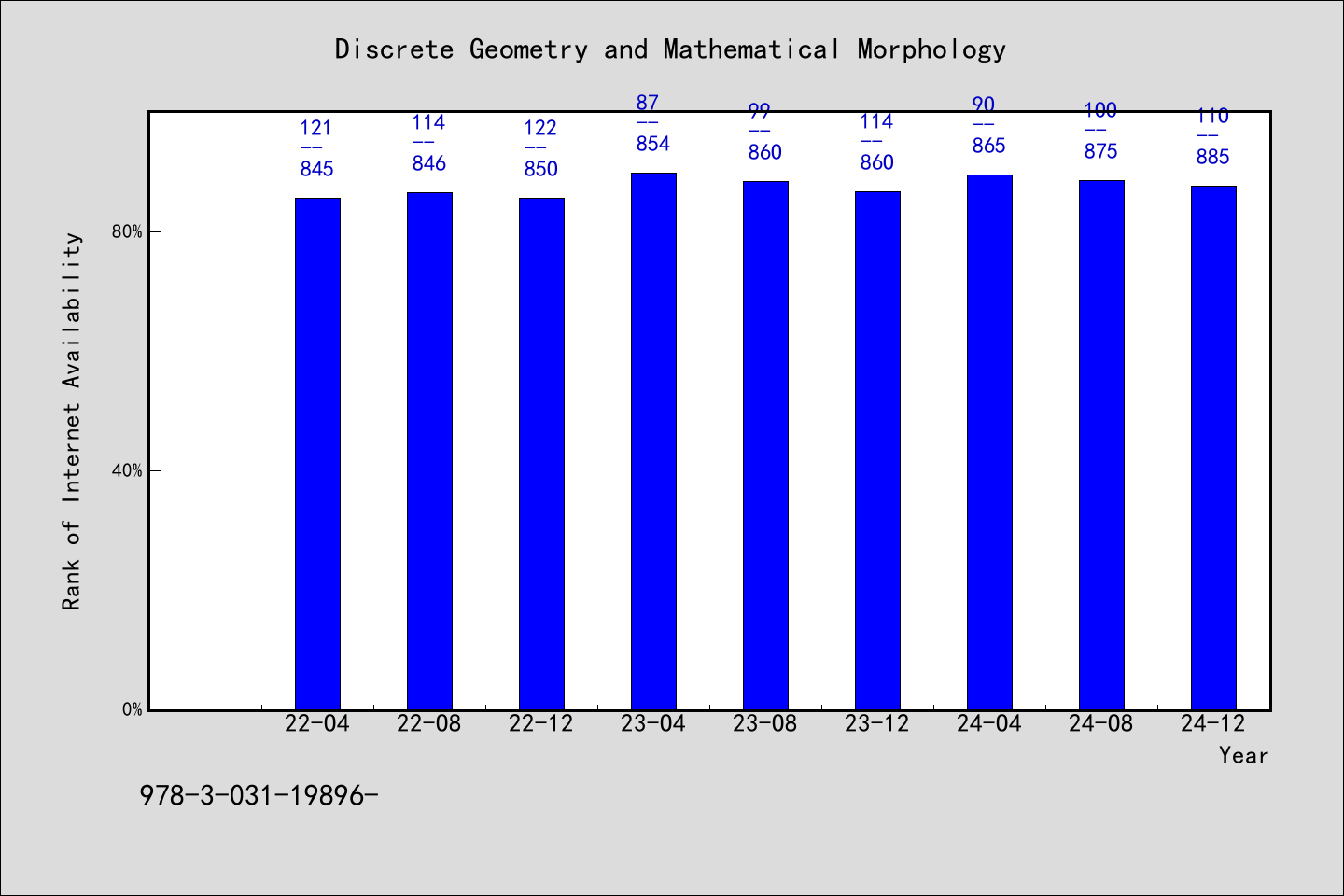The height and width of the screenshot is (896, 1344).
Task: Click the x-axis label 22-08
Action: [429, 723]
